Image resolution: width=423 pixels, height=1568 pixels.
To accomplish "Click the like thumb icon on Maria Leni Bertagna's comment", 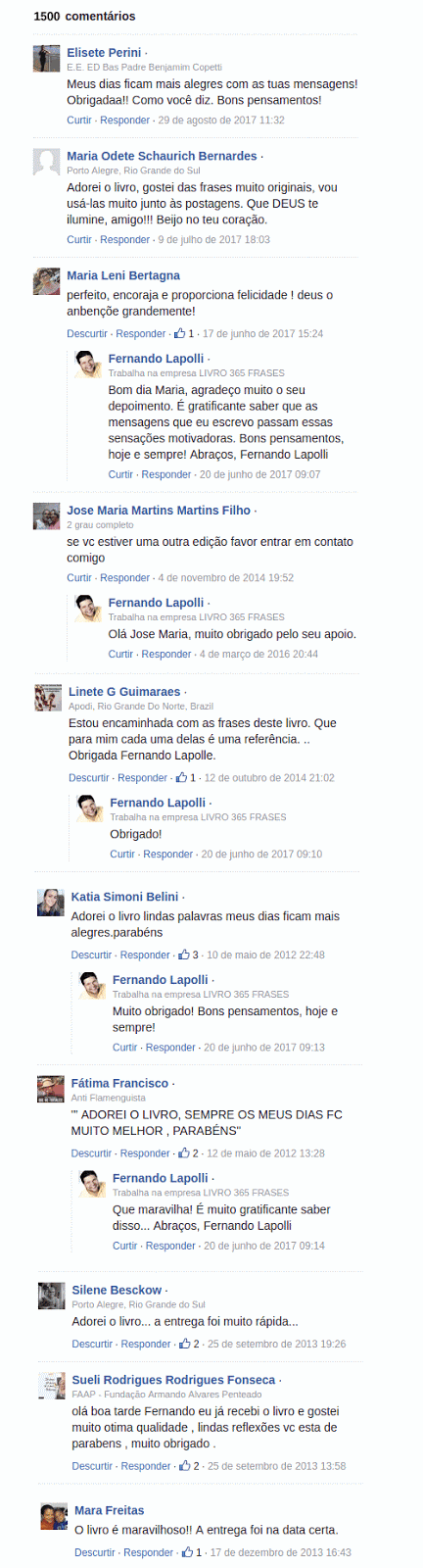I will [180, 333].
